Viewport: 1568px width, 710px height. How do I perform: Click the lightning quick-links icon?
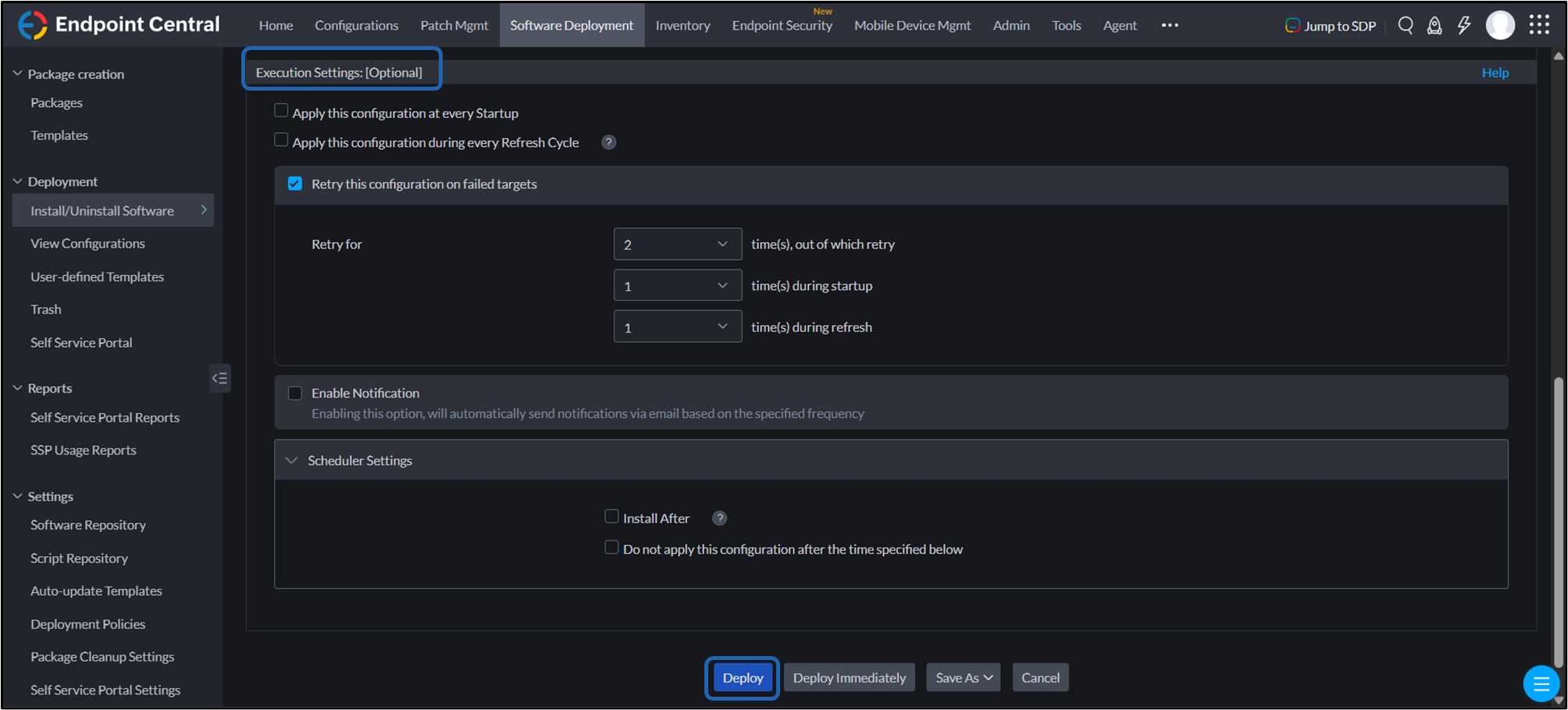tap(1464, 25)
